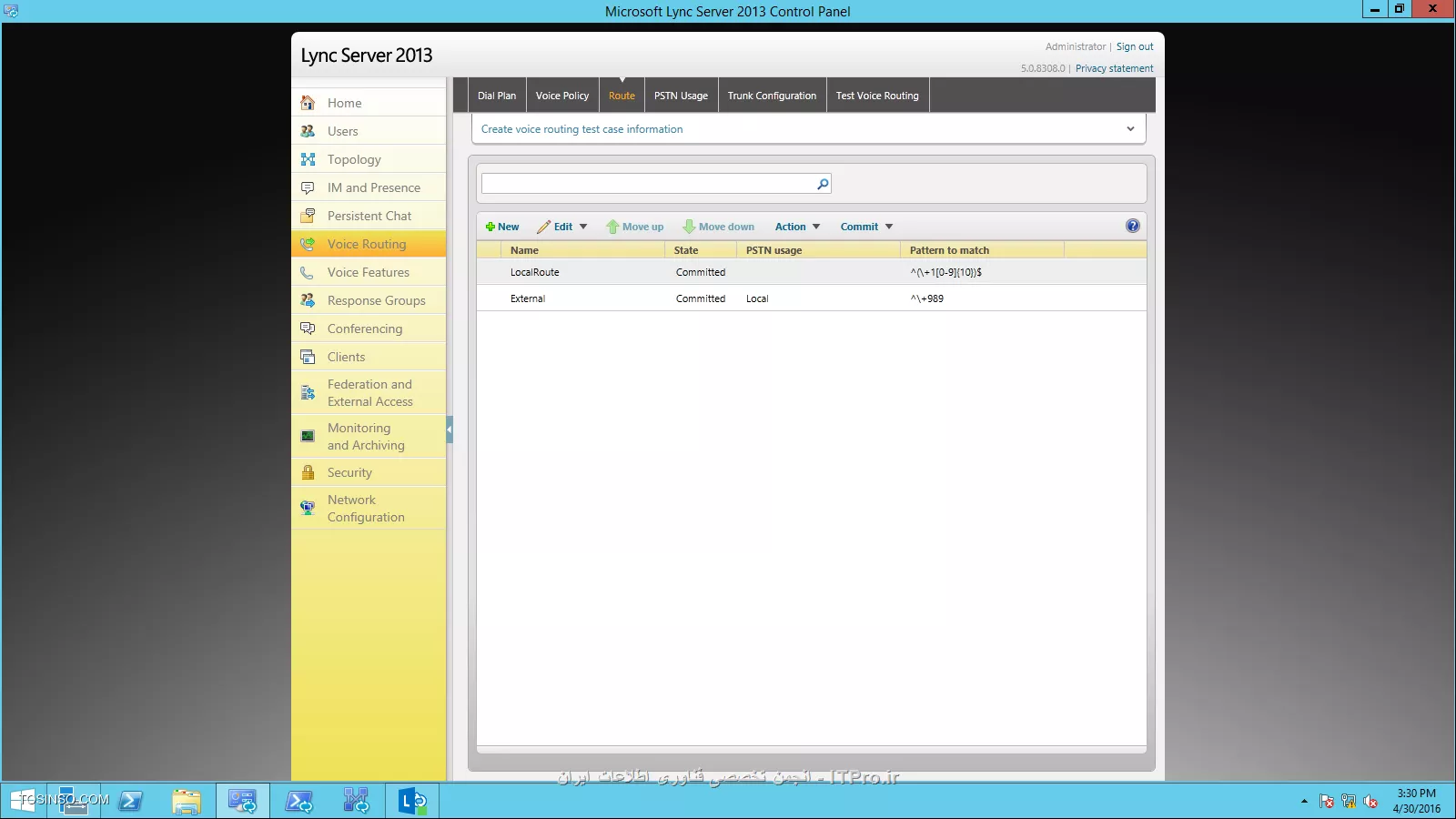Click the ^\+989 pattern cell

927,298
